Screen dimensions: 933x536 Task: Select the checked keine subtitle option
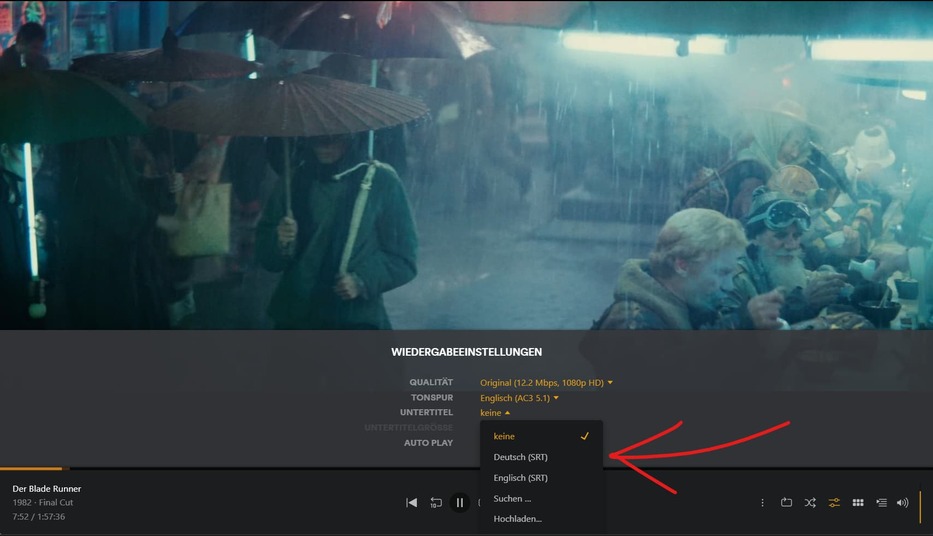point(541,436)
